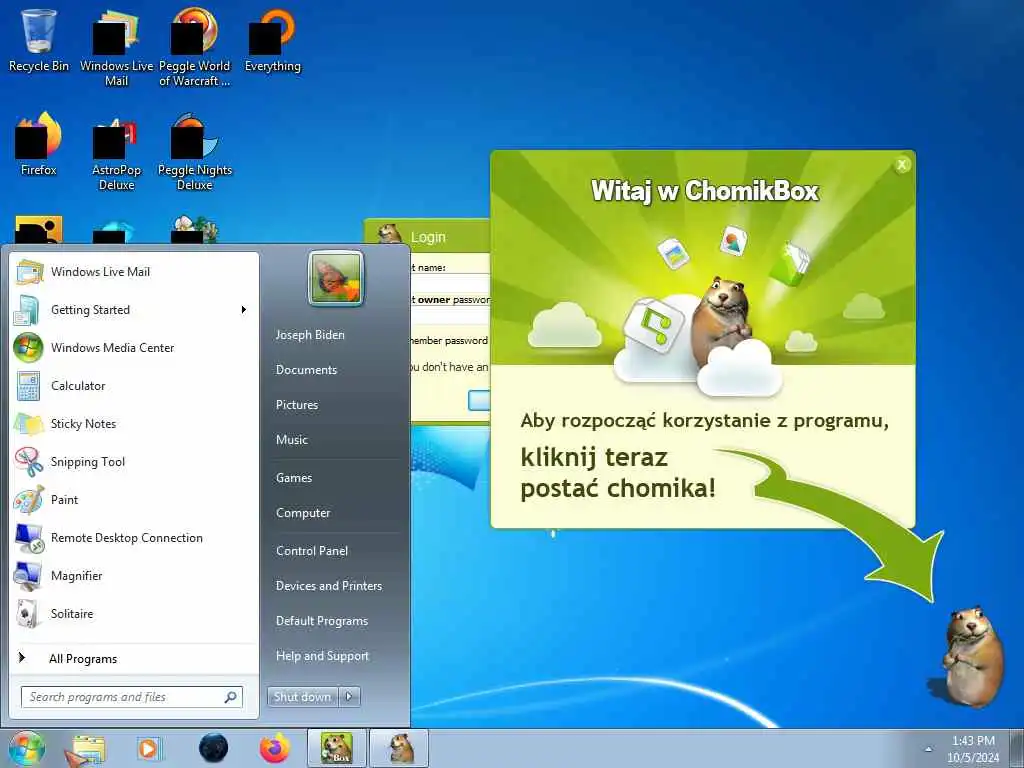Viewport: 1024px width, 768px height.
Task: Open Devices and Printers
Action: click(328, 586)
